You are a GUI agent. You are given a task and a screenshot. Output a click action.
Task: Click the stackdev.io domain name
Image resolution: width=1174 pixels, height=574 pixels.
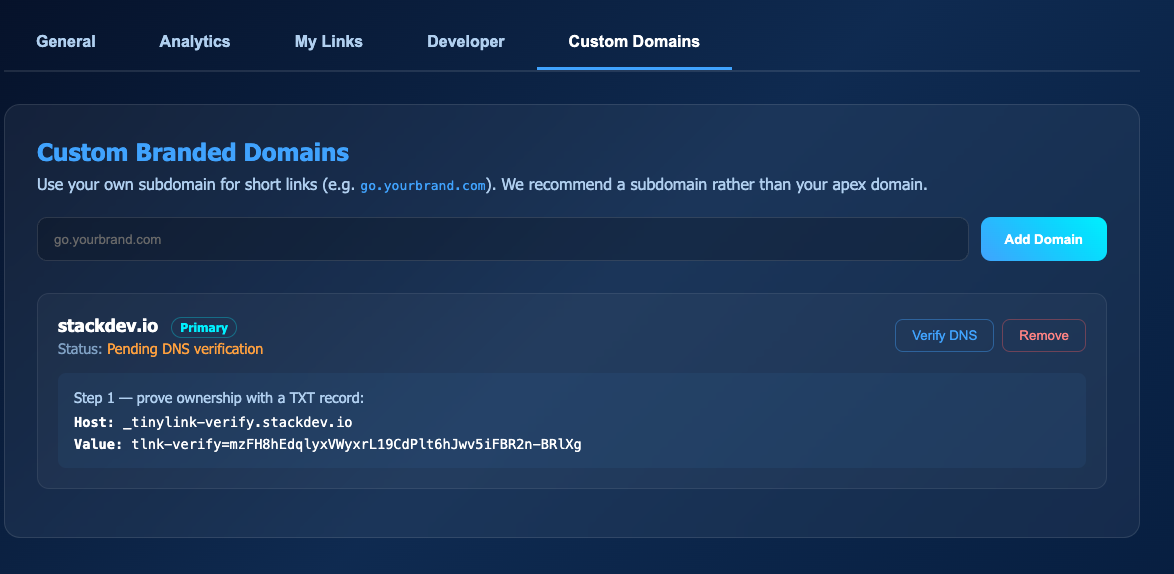tap(108, 326)
